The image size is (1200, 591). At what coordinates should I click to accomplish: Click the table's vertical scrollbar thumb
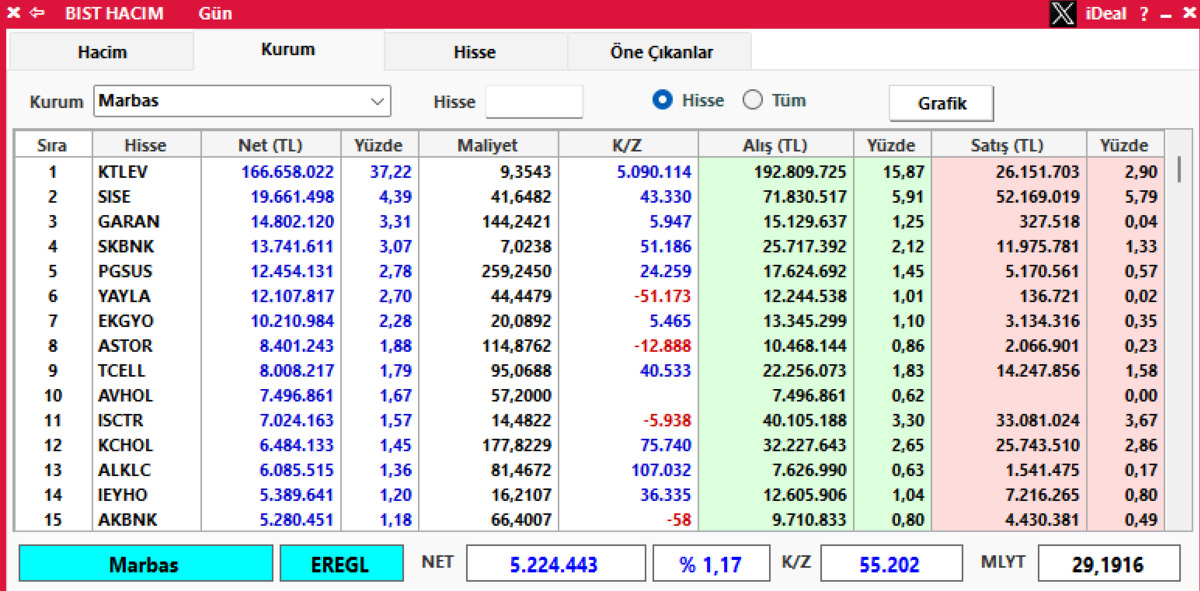tap(1180, 168)
